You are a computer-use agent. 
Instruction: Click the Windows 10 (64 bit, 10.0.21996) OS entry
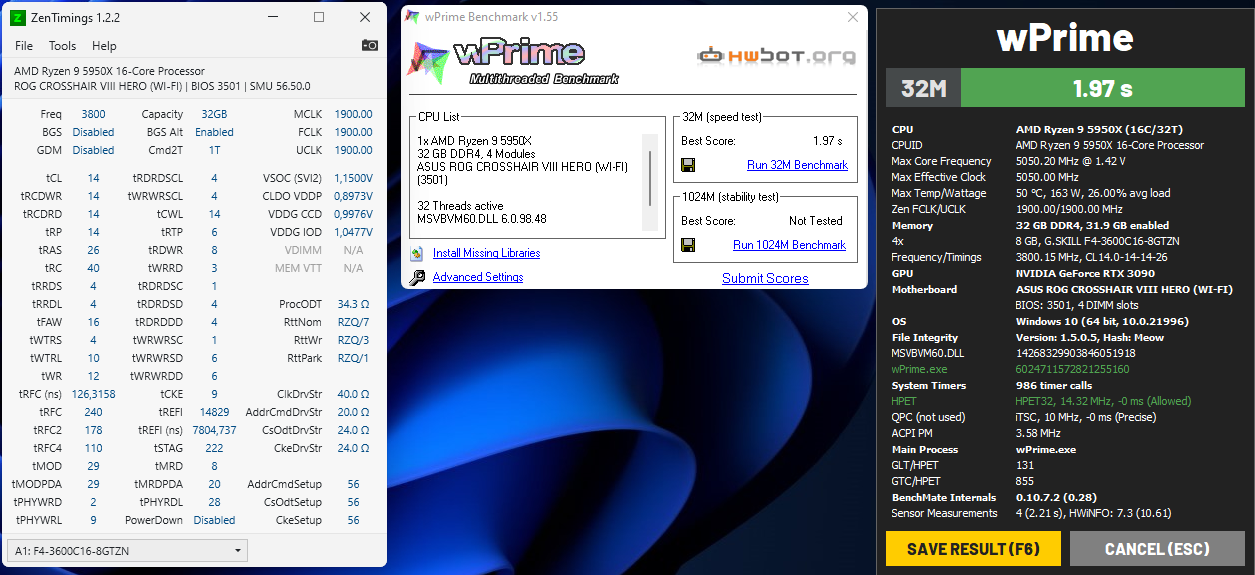coord(1102,321)
